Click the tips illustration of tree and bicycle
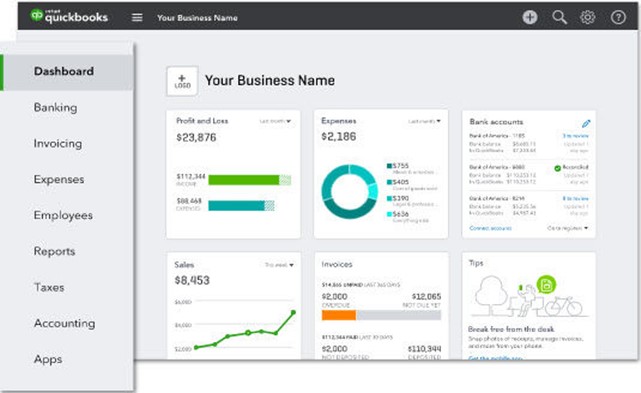 (x=529, y=296)
